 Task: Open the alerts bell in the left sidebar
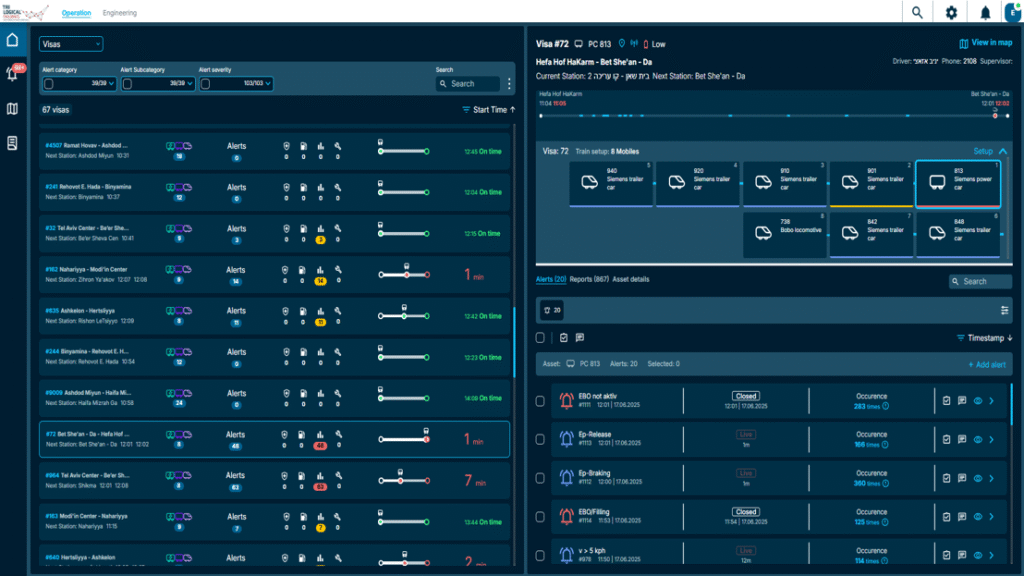(x=13, y=74)
